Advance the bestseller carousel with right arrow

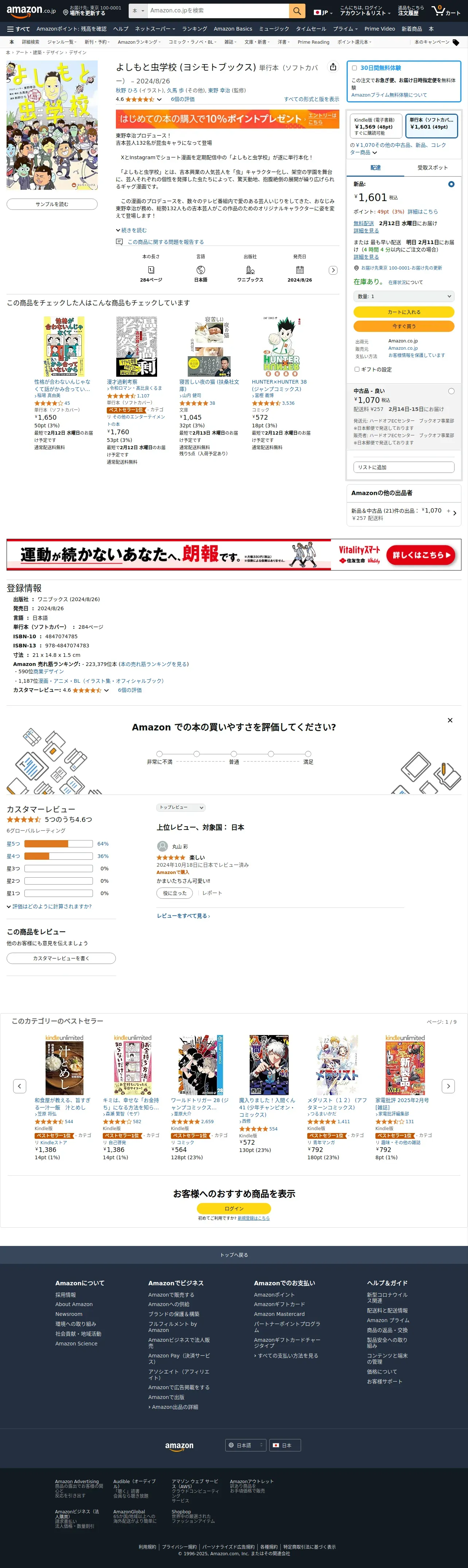pos(448,1086)
